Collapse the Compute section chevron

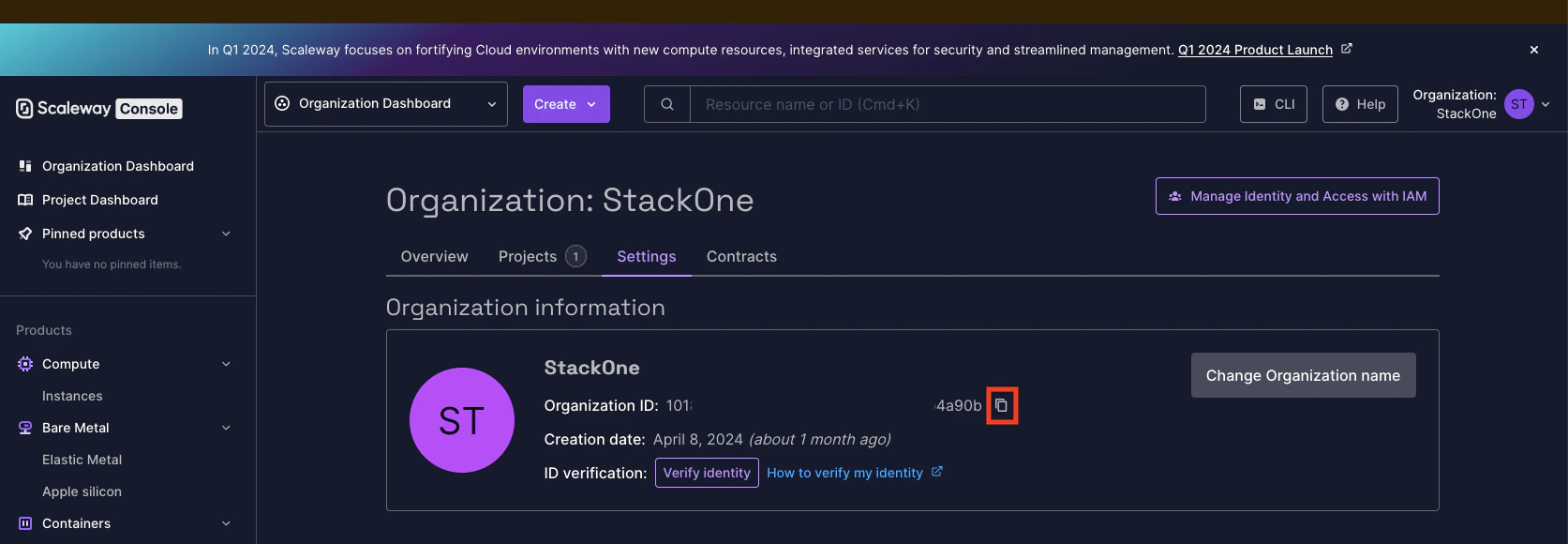[226, 364]
